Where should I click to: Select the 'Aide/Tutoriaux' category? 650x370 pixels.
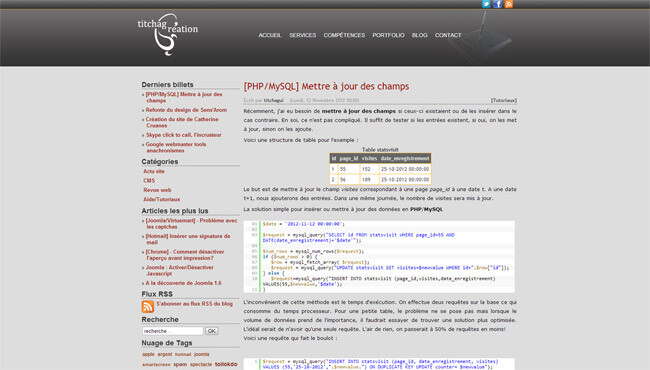click(x=162, y=199)
